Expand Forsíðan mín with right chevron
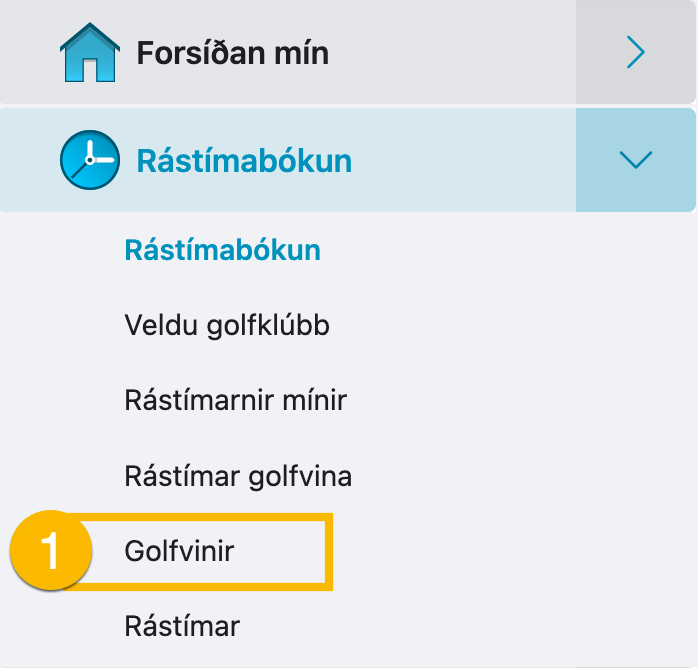Image resolution: width=698 pixels, height=668 pixels. click(635, 52)
